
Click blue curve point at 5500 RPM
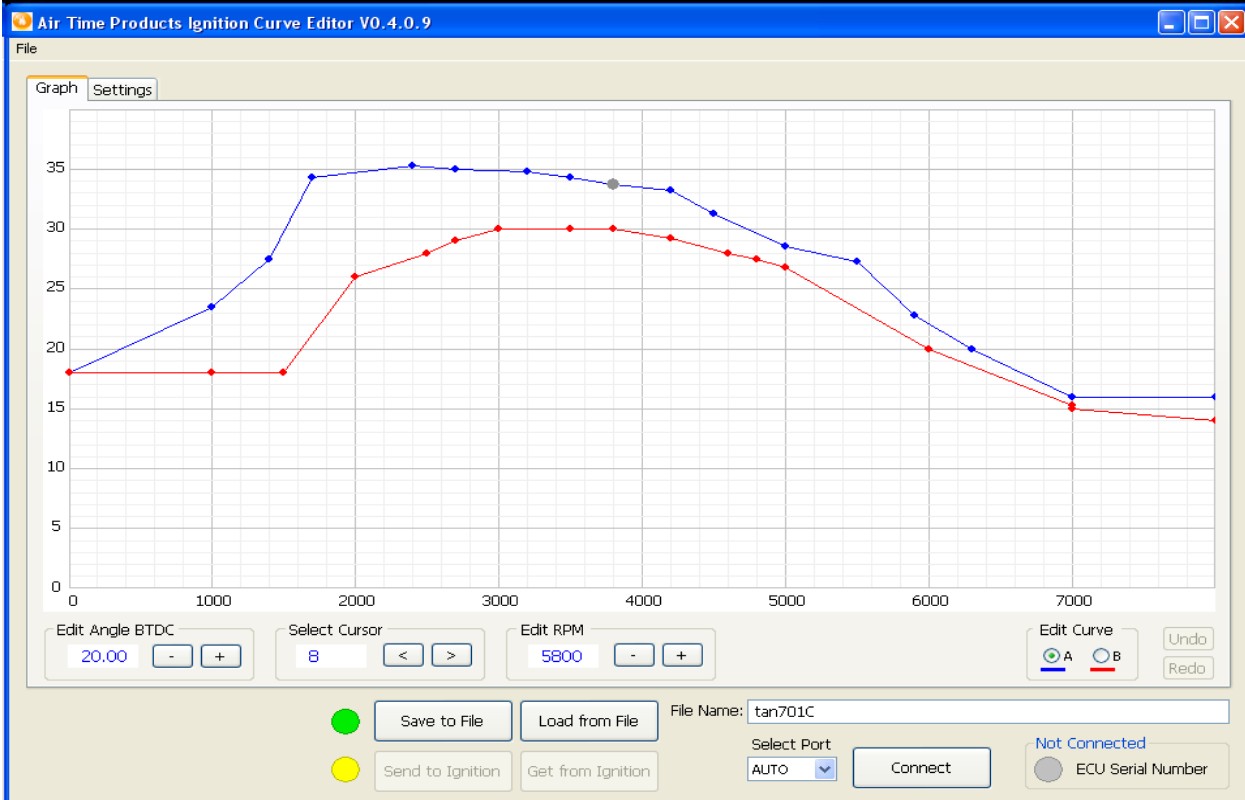point(856,261)
